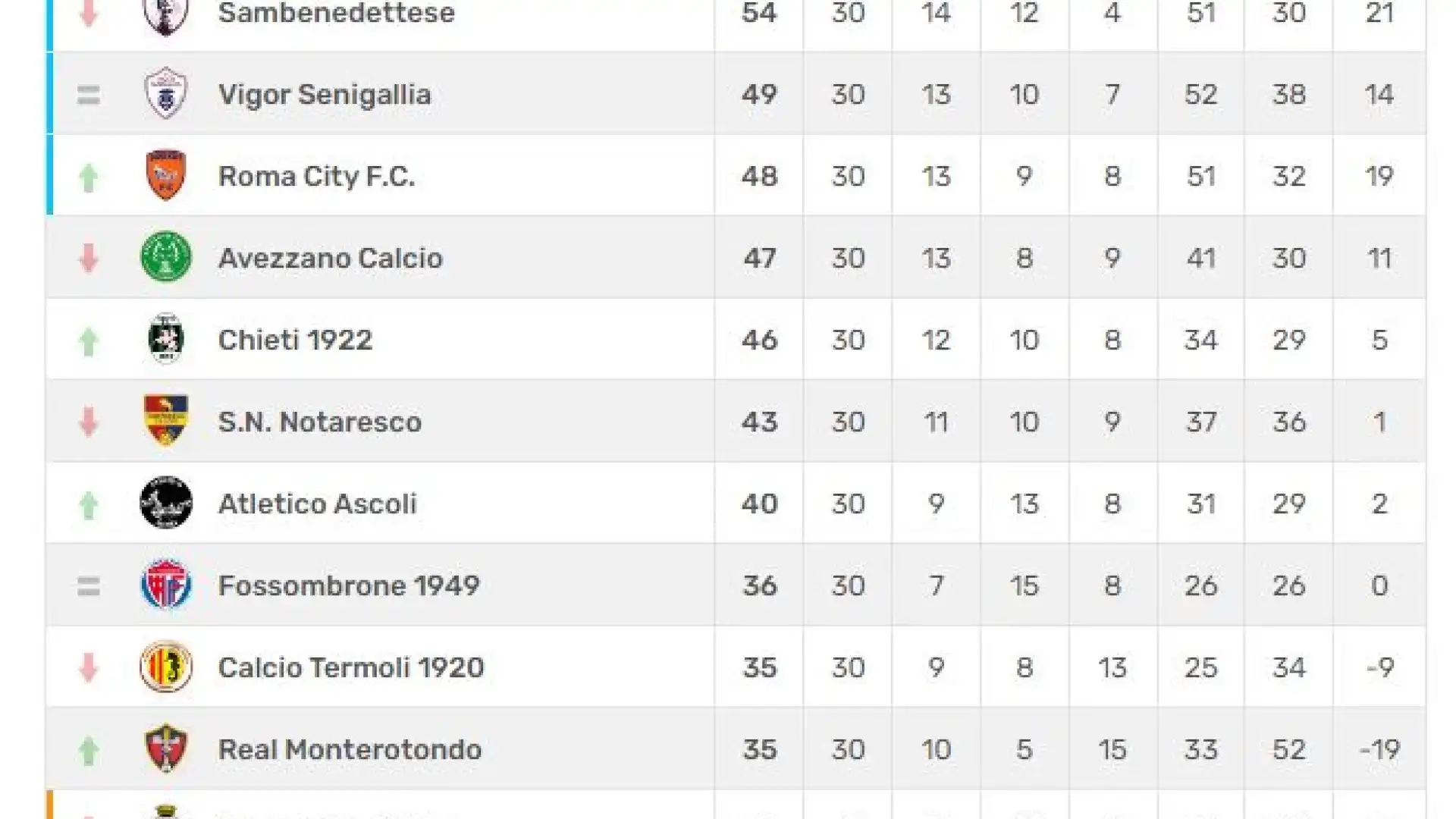Click the Avezzano Calcio green logo
The width and height of the screenshot is (1456, 819).
[166, 257]
